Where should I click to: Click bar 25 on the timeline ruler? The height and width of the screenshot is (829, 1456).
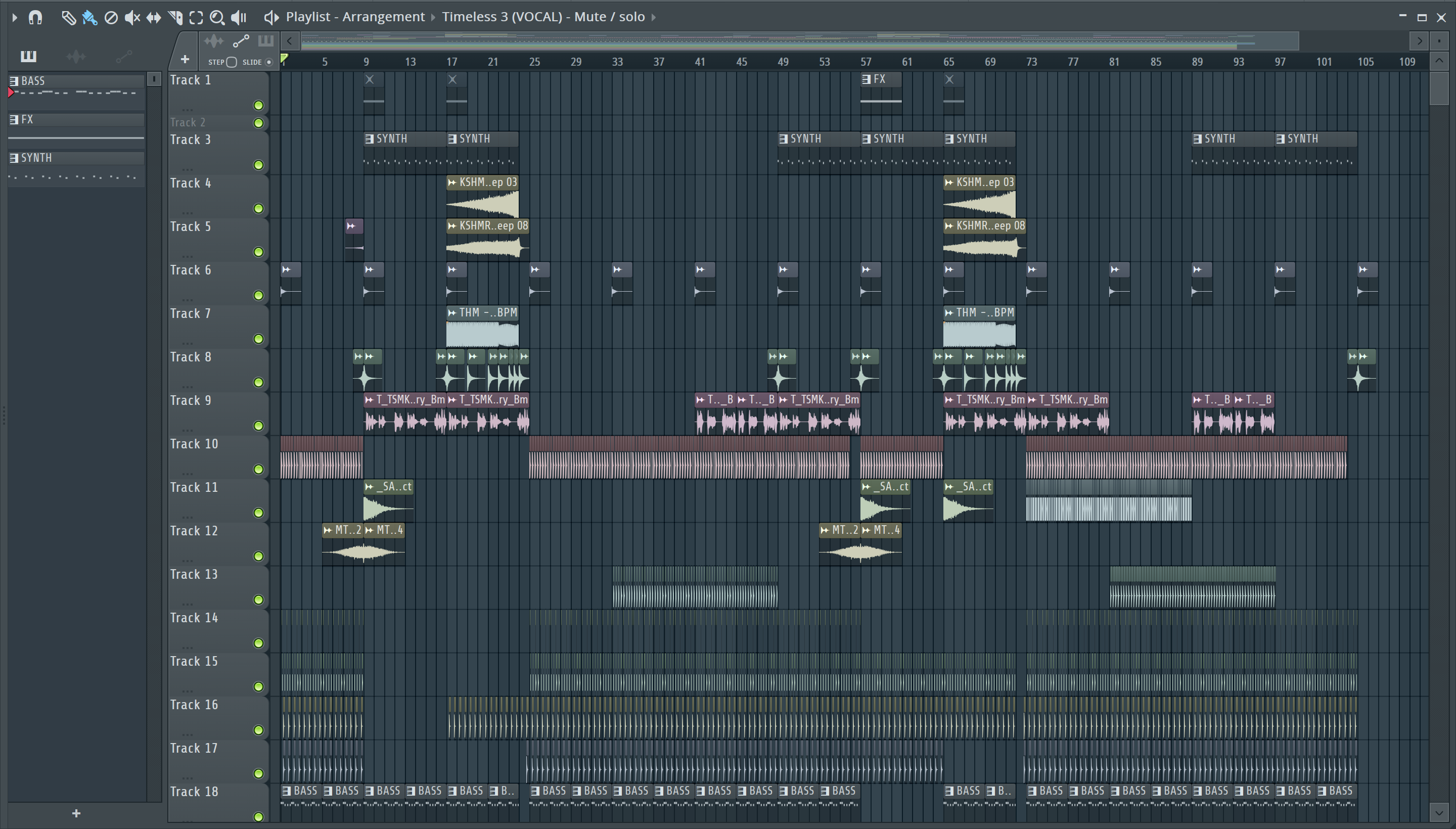coord(534,62)
